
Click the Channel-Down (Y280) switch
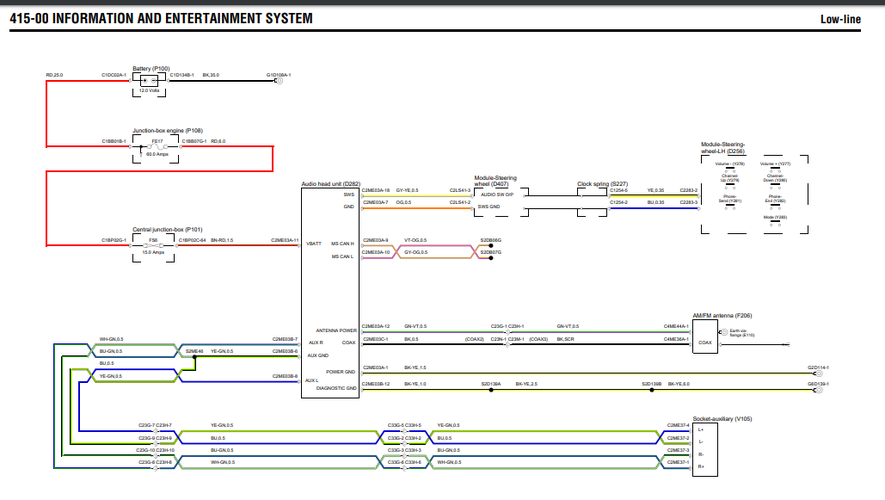click(776, 186)
